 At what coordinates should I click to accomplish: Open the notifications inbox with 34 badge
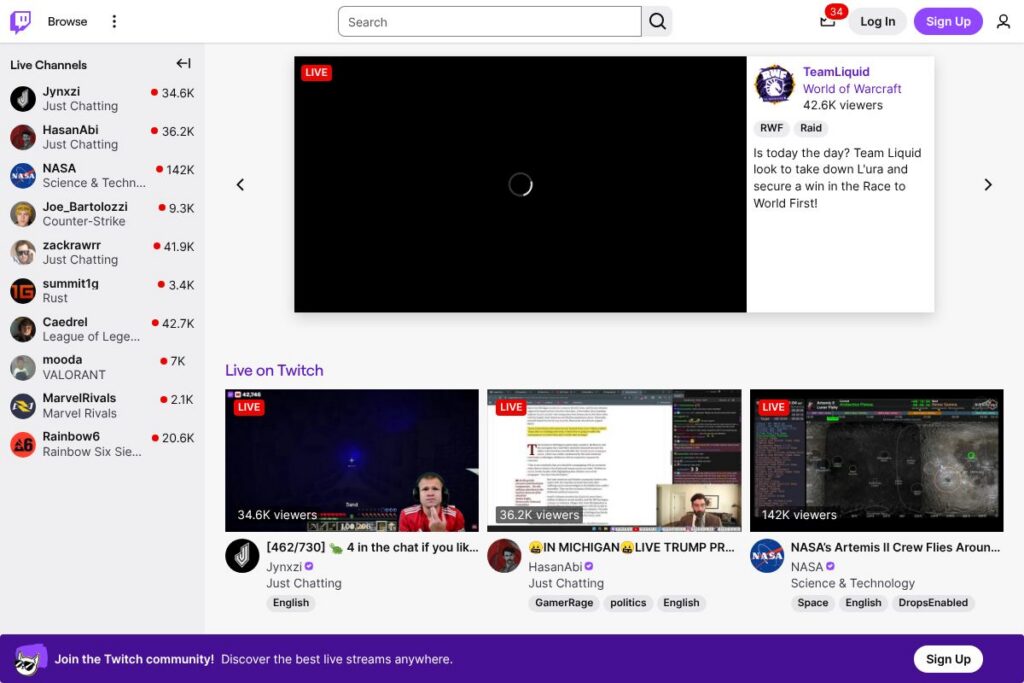[828, 22]
